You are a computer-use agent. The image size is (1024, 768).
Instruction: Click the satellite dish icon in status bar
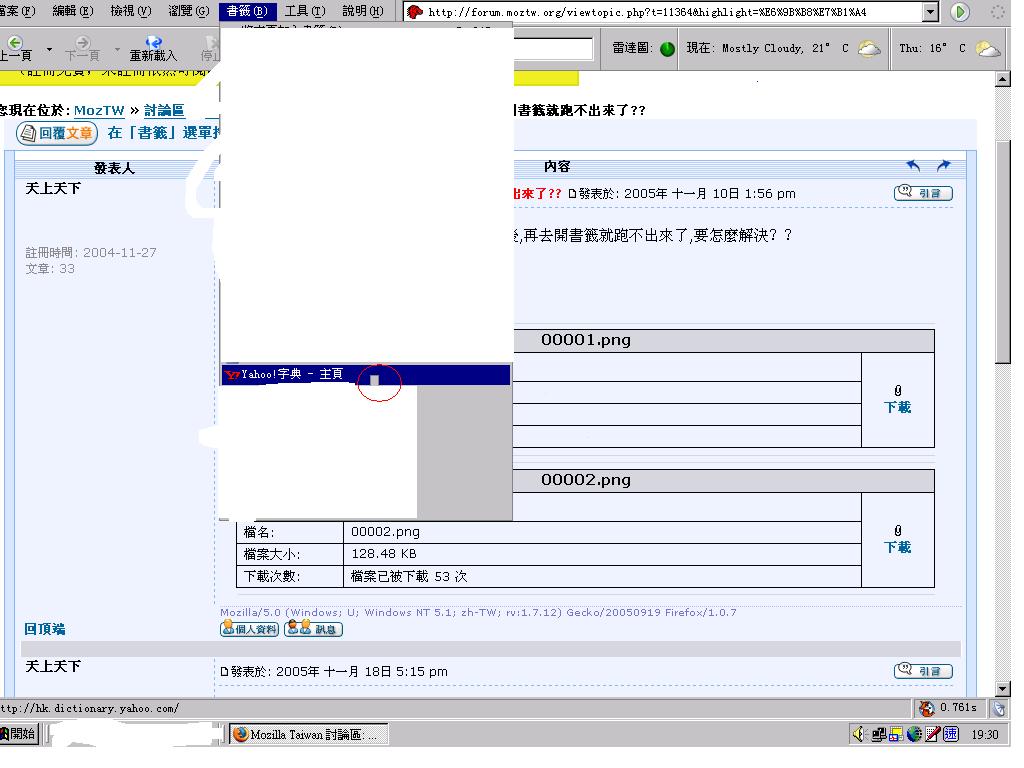coord(998,709)
